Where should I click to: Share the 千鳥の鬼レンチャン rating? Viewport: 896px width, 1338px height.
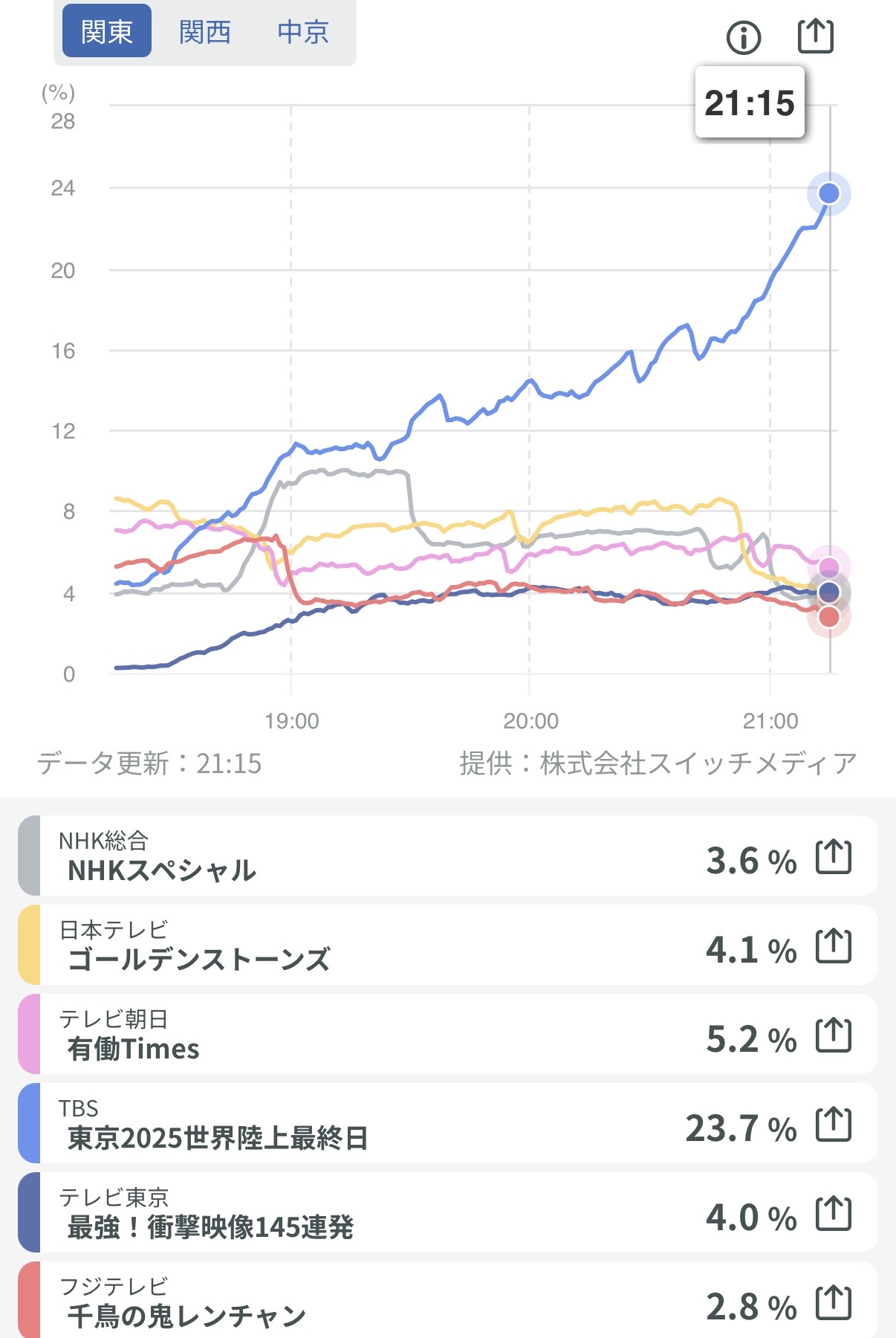(x=834, y=1303)
